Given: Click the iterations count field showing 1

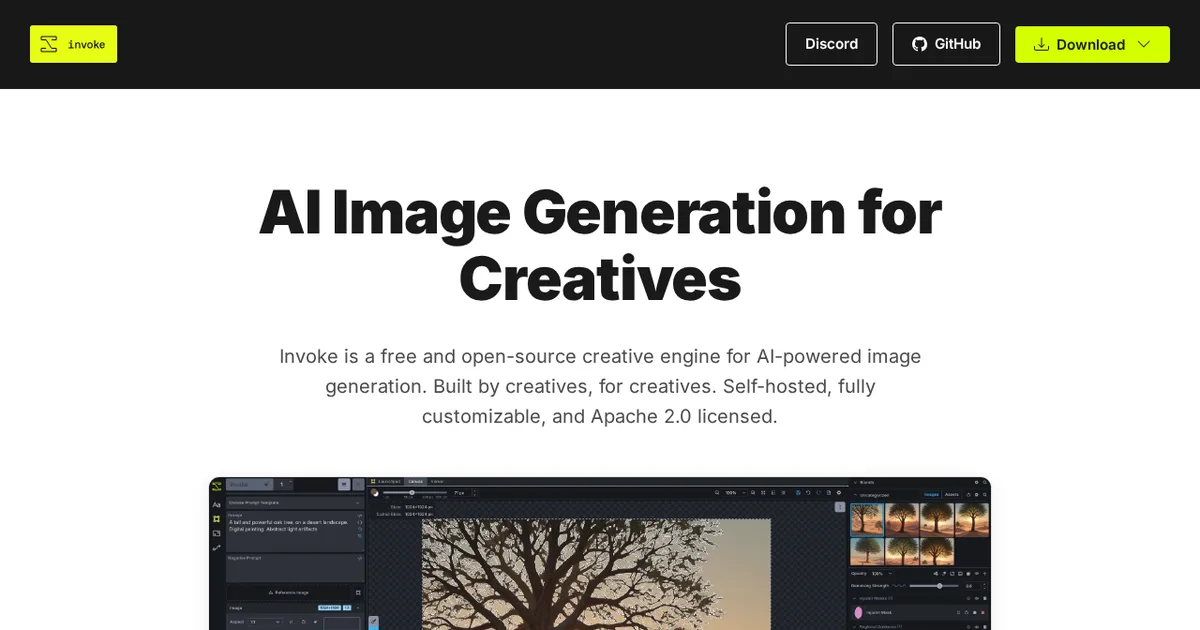Looking at the screenshot, I should (284, 485).
